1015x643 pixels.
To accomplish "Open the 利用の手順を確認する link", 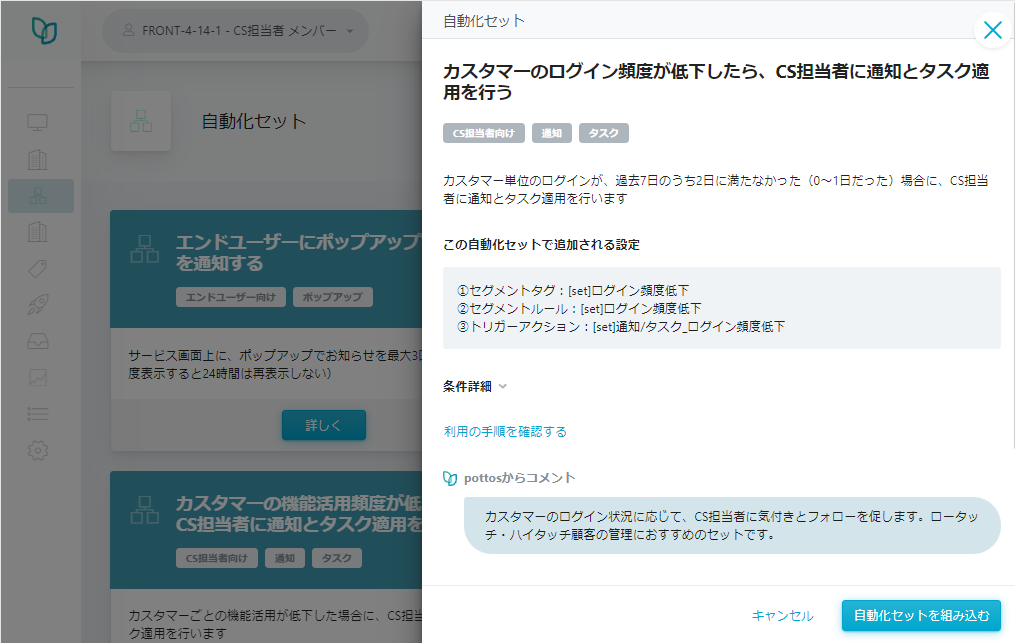I will [505, 432].
